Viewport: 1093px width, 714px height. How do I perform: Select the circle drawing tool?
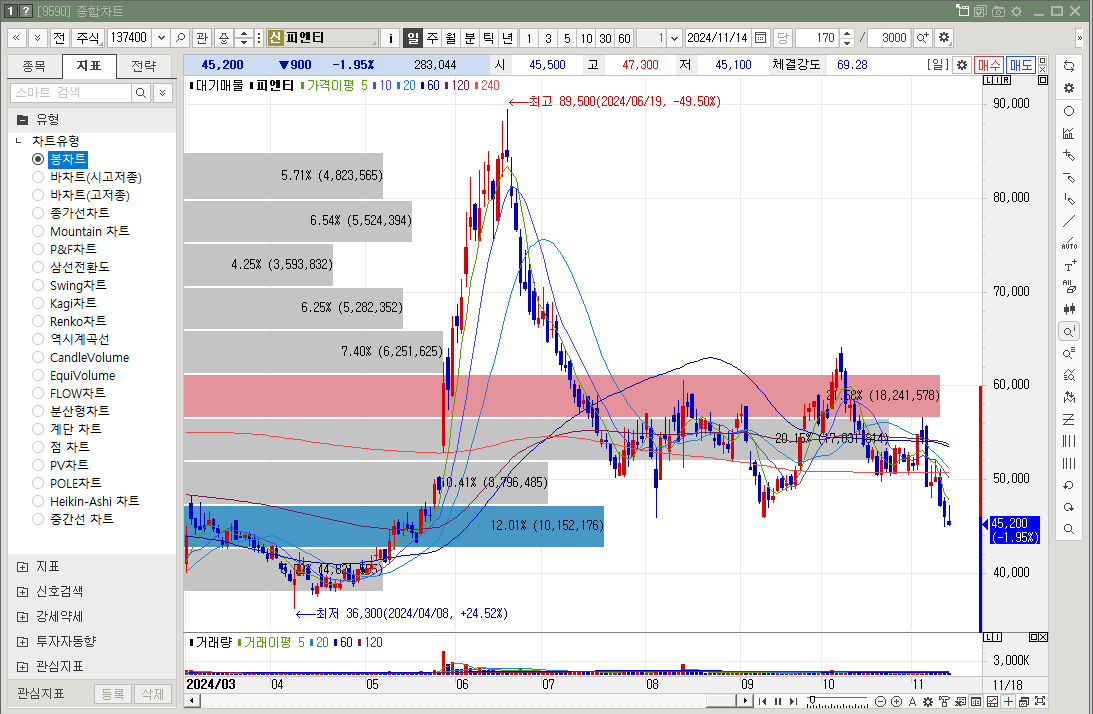(x=1069, y=111)
